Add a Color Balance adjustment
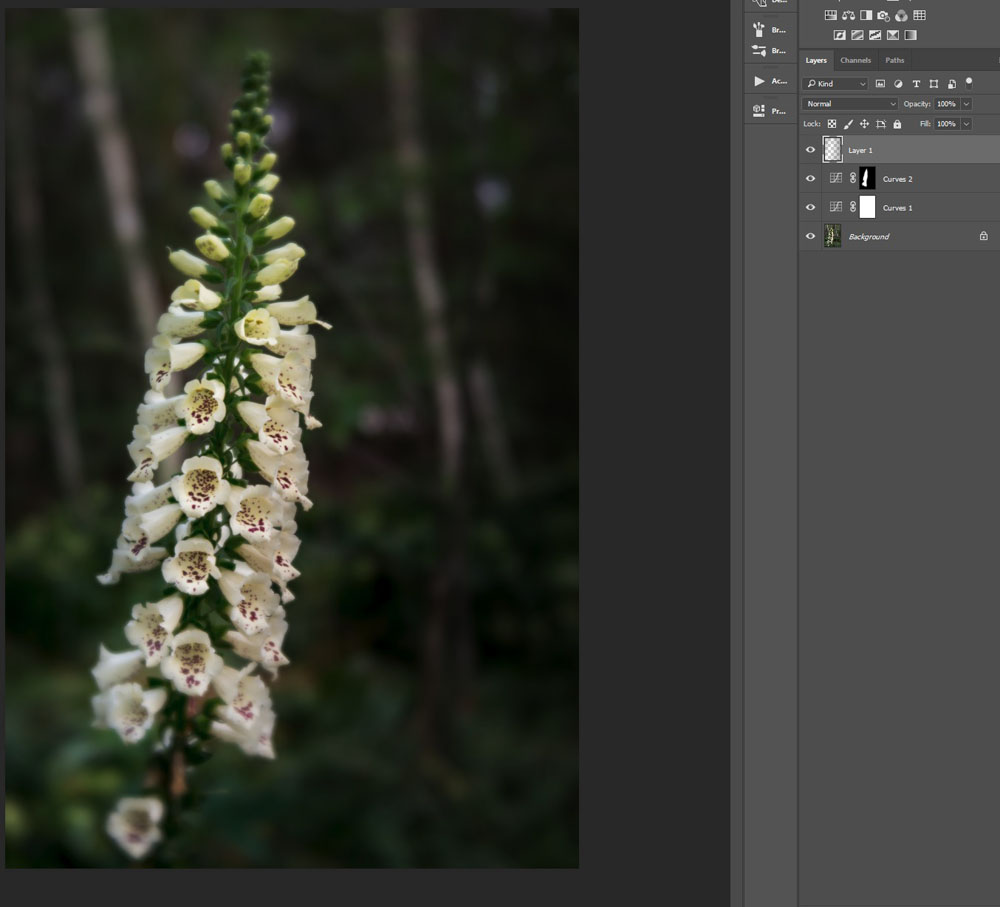Screen dimensions: 1000x907 pos(848,16)
